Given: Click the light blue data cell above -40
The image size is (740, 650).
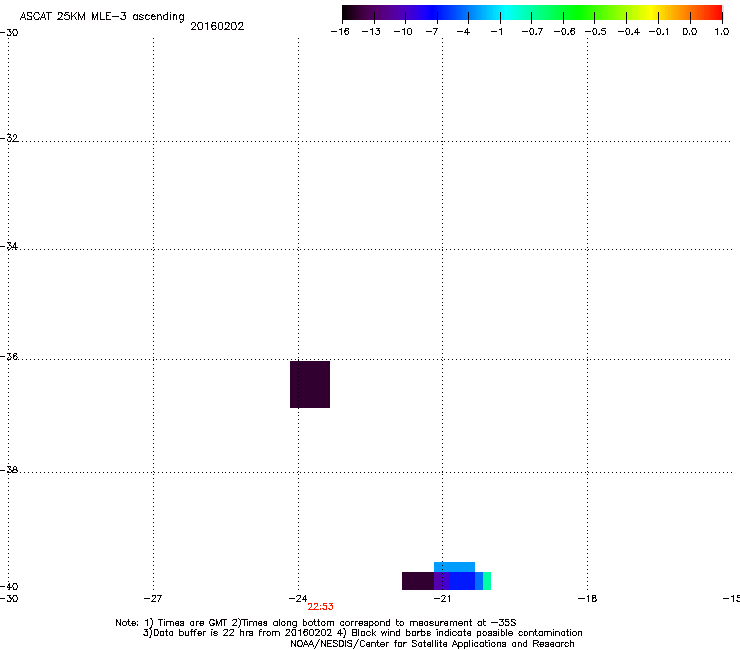Looking at the screenshot, I should coord(454,567).
